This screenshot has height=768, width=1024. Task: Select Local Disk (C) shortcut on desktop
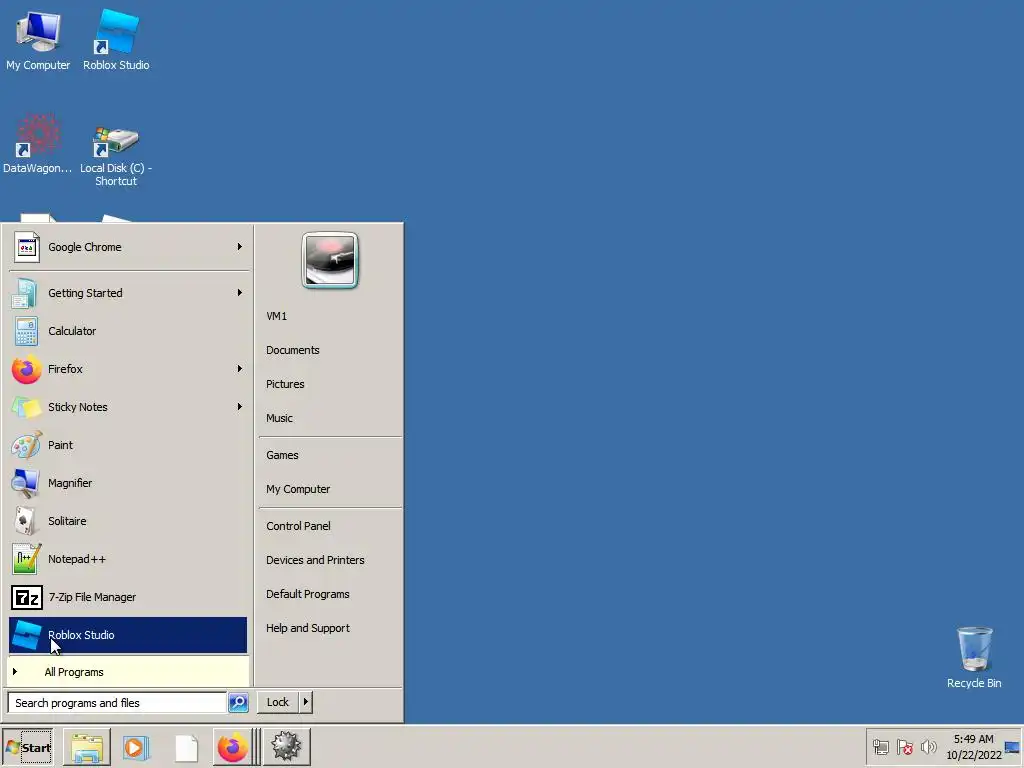point(116,155)
